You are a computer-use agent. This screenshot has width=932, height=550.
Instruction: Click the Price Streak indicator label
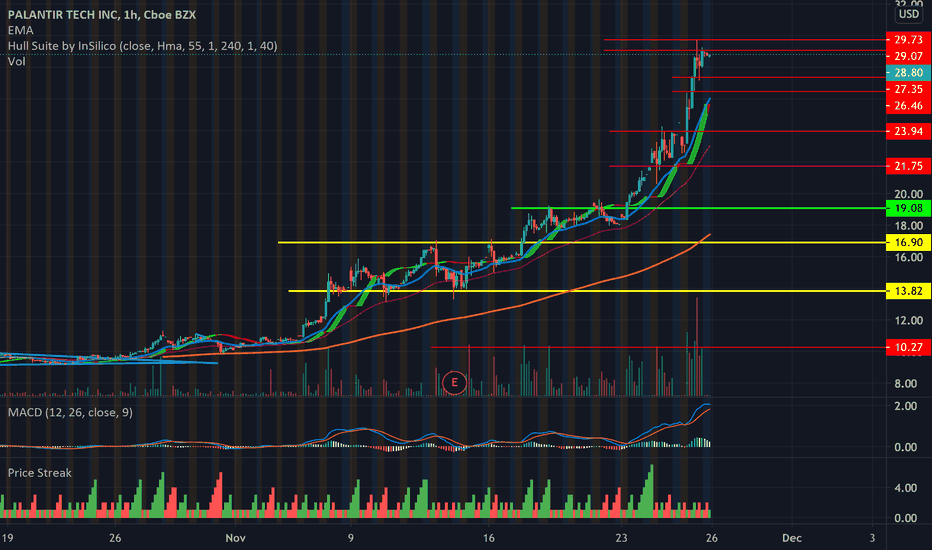tap(40, 473)
